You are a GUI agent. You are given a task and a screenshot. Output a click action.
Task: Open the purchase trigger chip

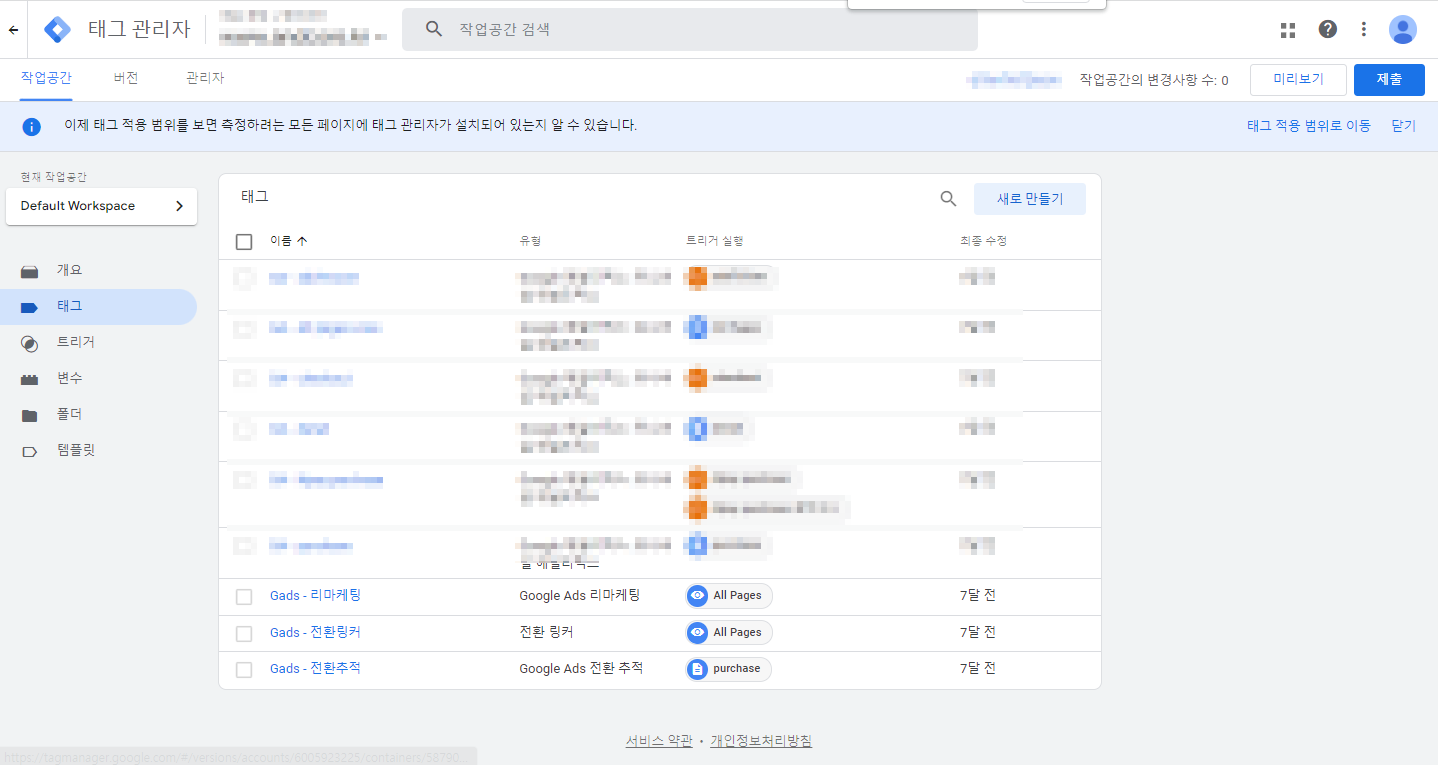point(728,669)
